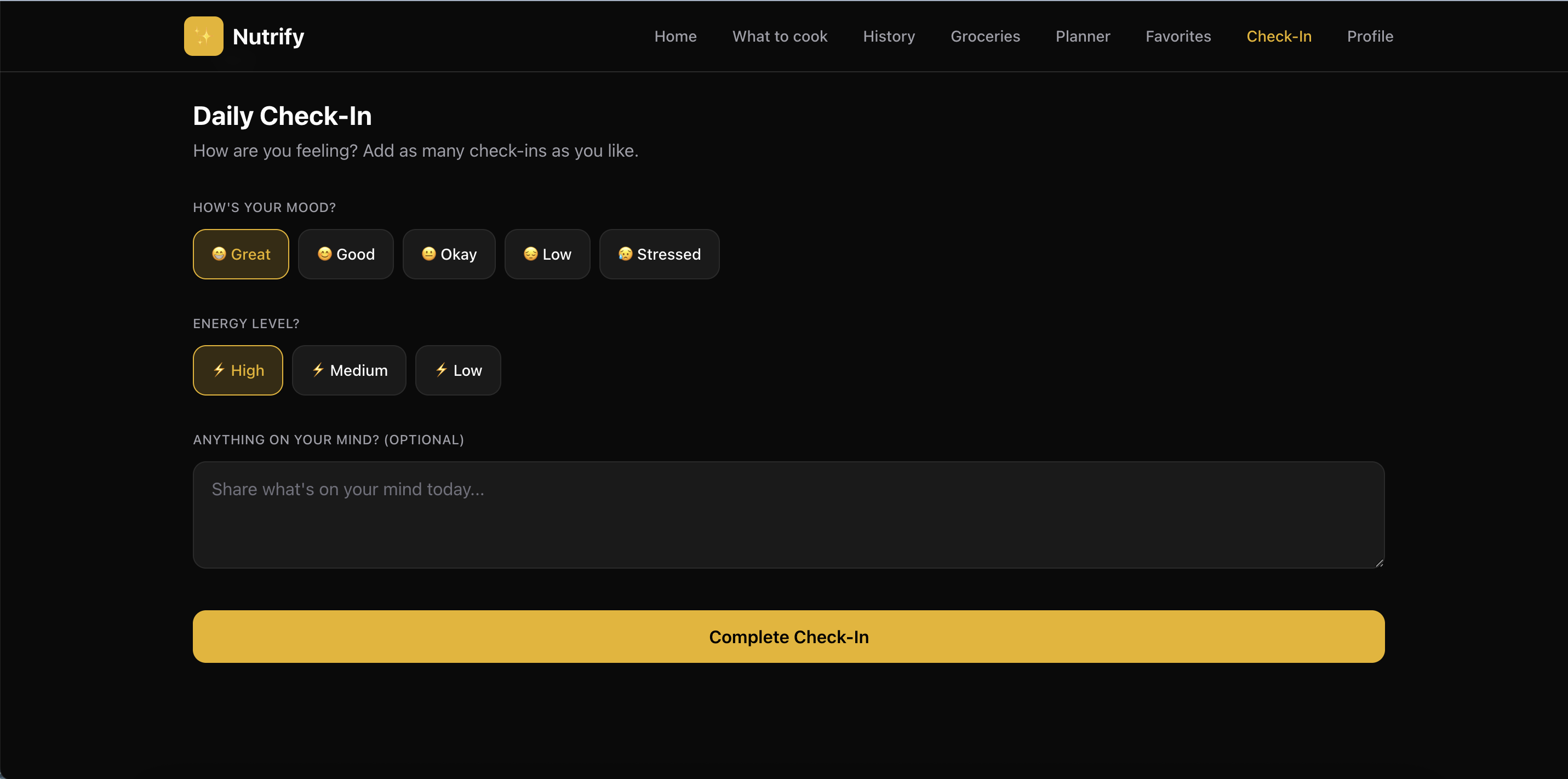
Task: Click the Nutrify sparkle logo icon
Action: [x=203, y=37]
